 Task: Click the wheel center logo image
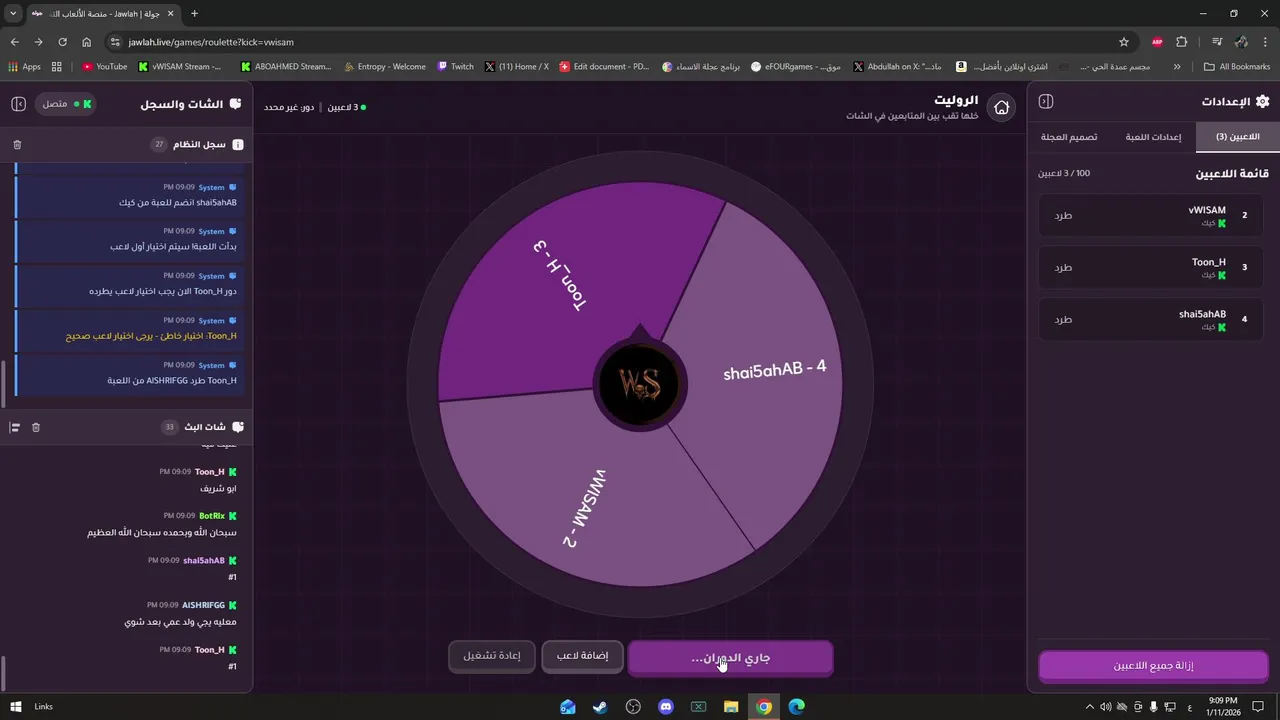639,385
